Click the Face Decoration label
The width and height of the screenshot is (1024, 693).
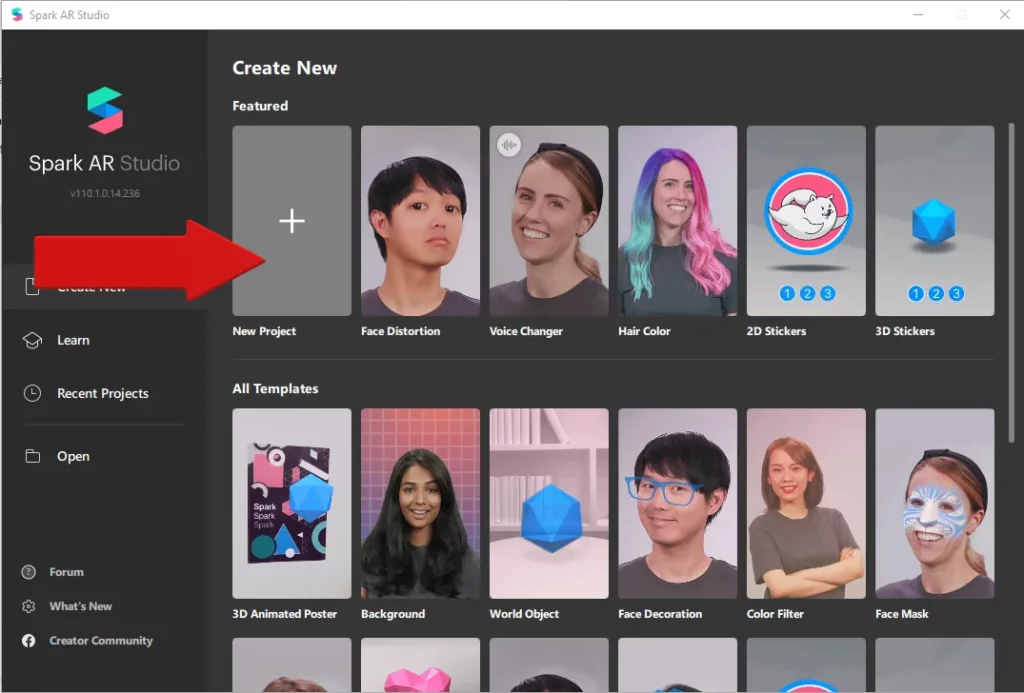pos(660,614)
